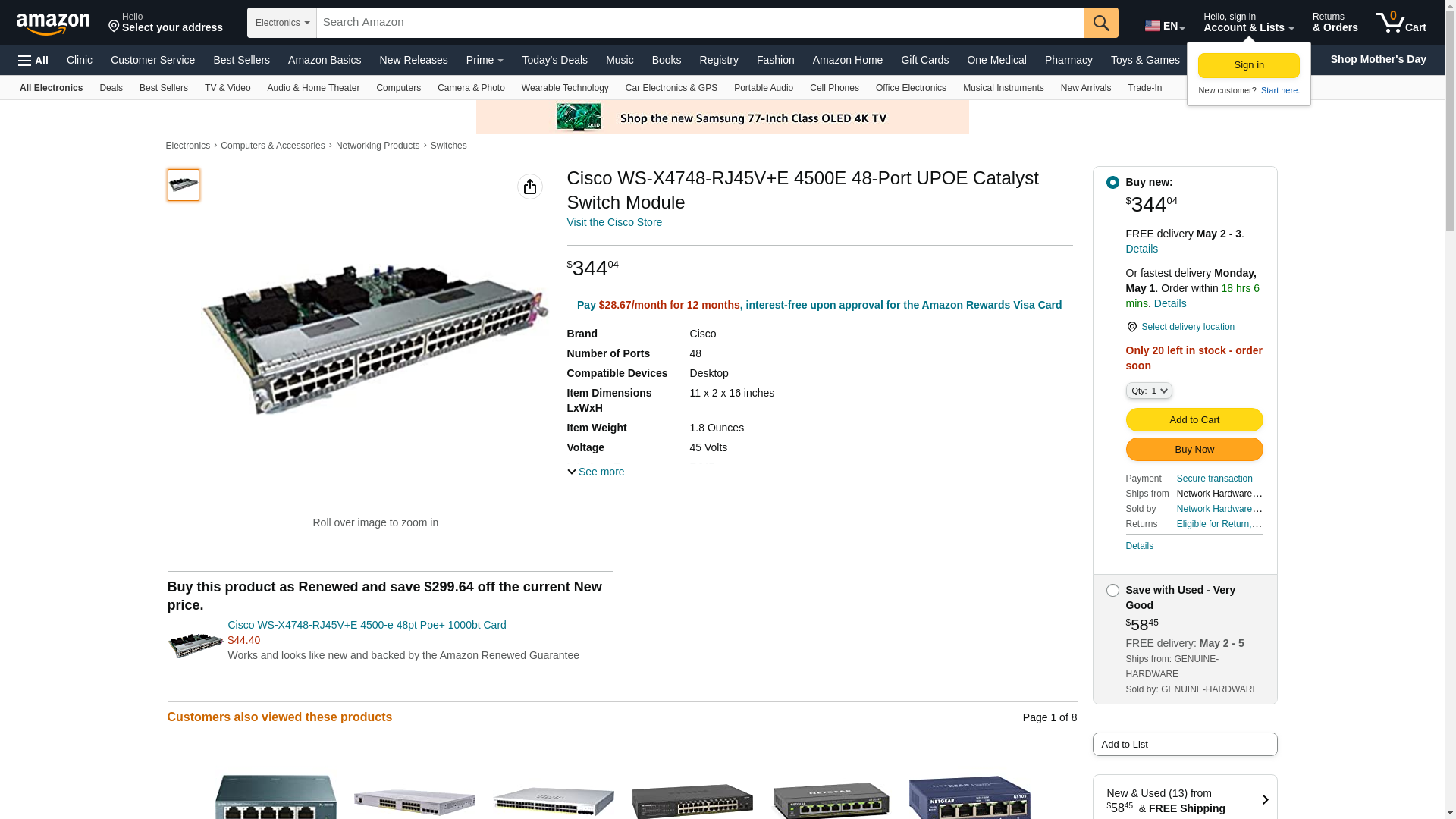The height and width of the screenshot is (819, 1456).
Task: Click the Amazon logo
Action: click(x=53, y=24)
